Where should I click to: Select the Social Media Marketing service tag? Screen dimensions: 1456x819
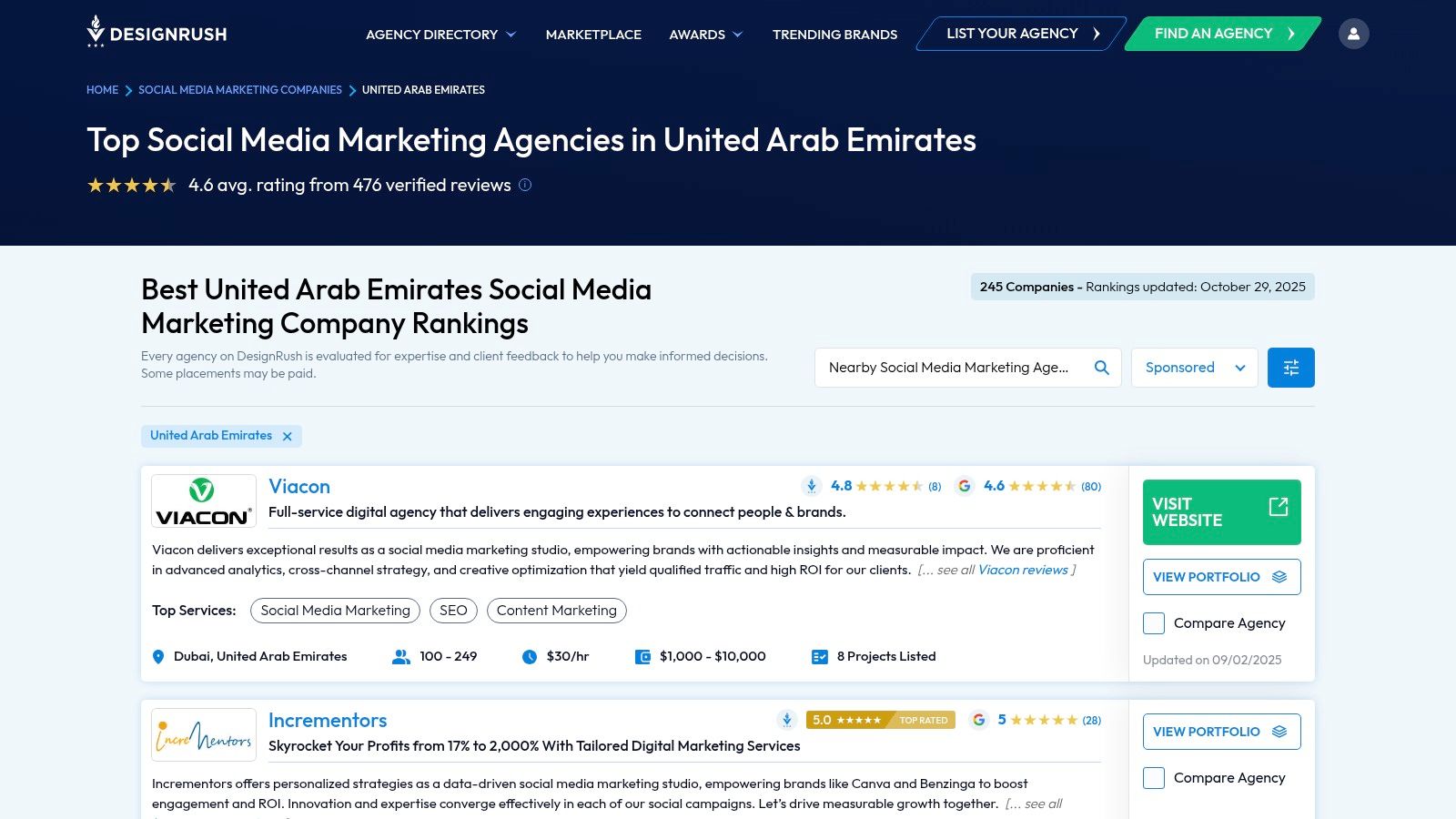(336, 611)
